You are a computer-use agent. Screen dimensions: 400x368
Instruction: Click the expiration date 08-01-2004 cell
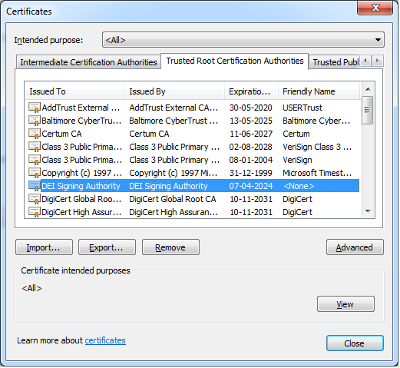251,160
